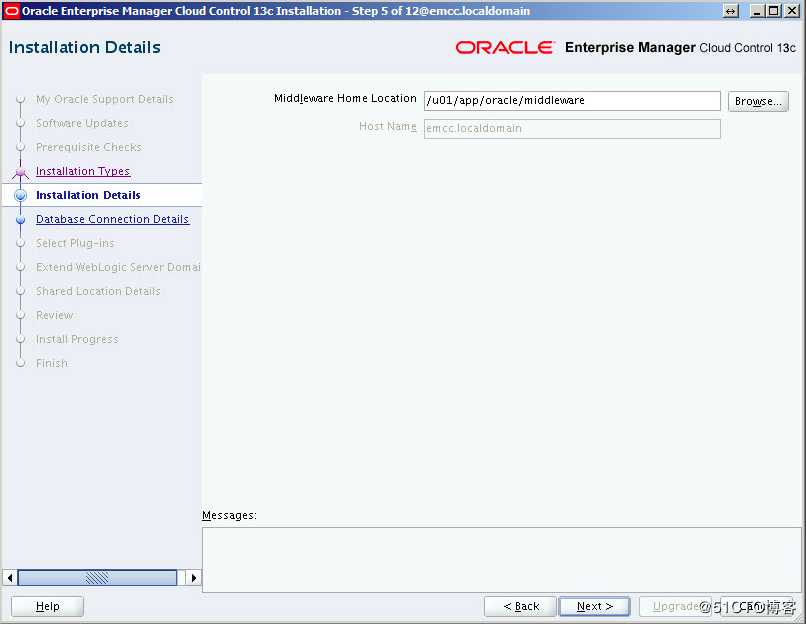Close the installer window
Viewport: 806px width, 624px height.
[x=792, y=11]
